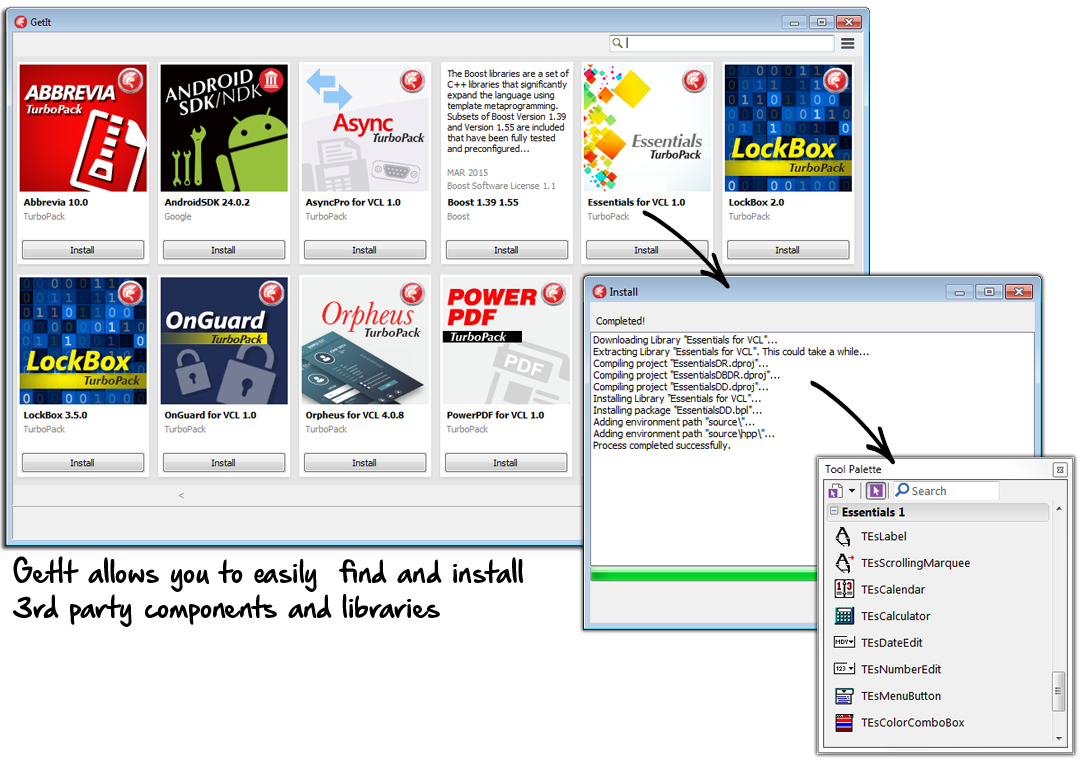Select the OnGuard TurboPack thumbnail
Viewport: 1085px width, 765px height.
tap(224, 341)
